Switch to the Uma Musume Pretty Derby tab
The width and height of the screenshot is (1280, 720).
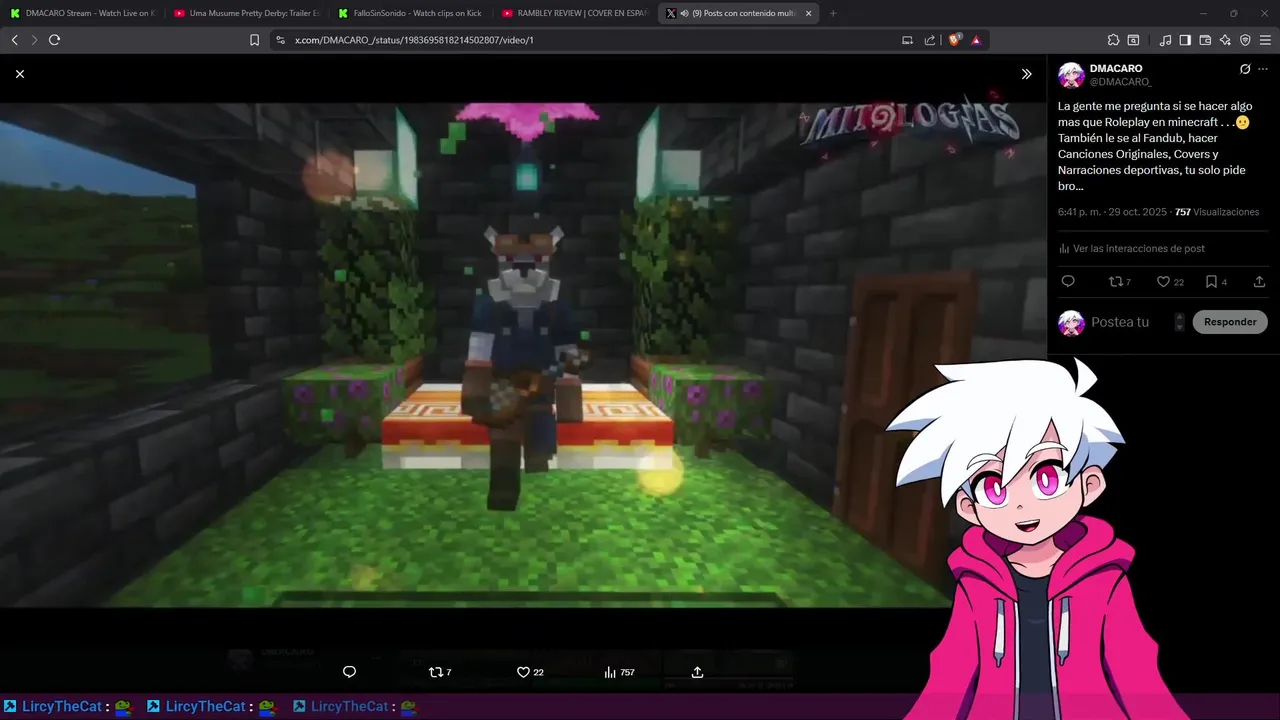tap(246, 13)
